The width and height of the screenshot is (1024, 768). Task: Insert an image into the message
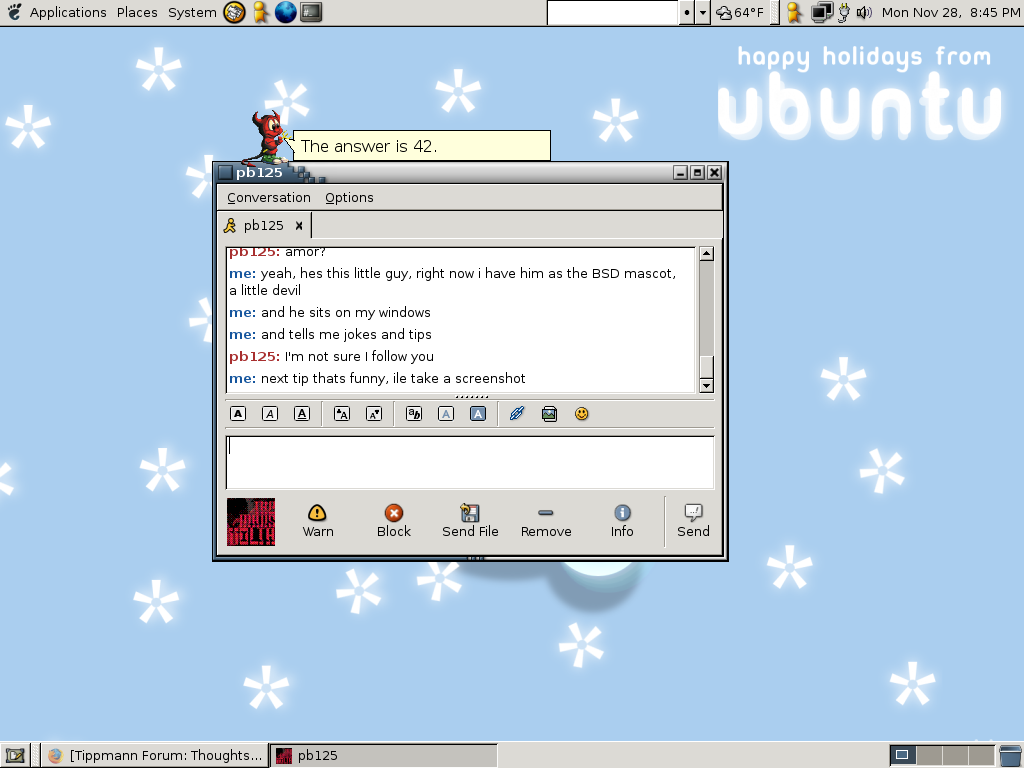549,414
